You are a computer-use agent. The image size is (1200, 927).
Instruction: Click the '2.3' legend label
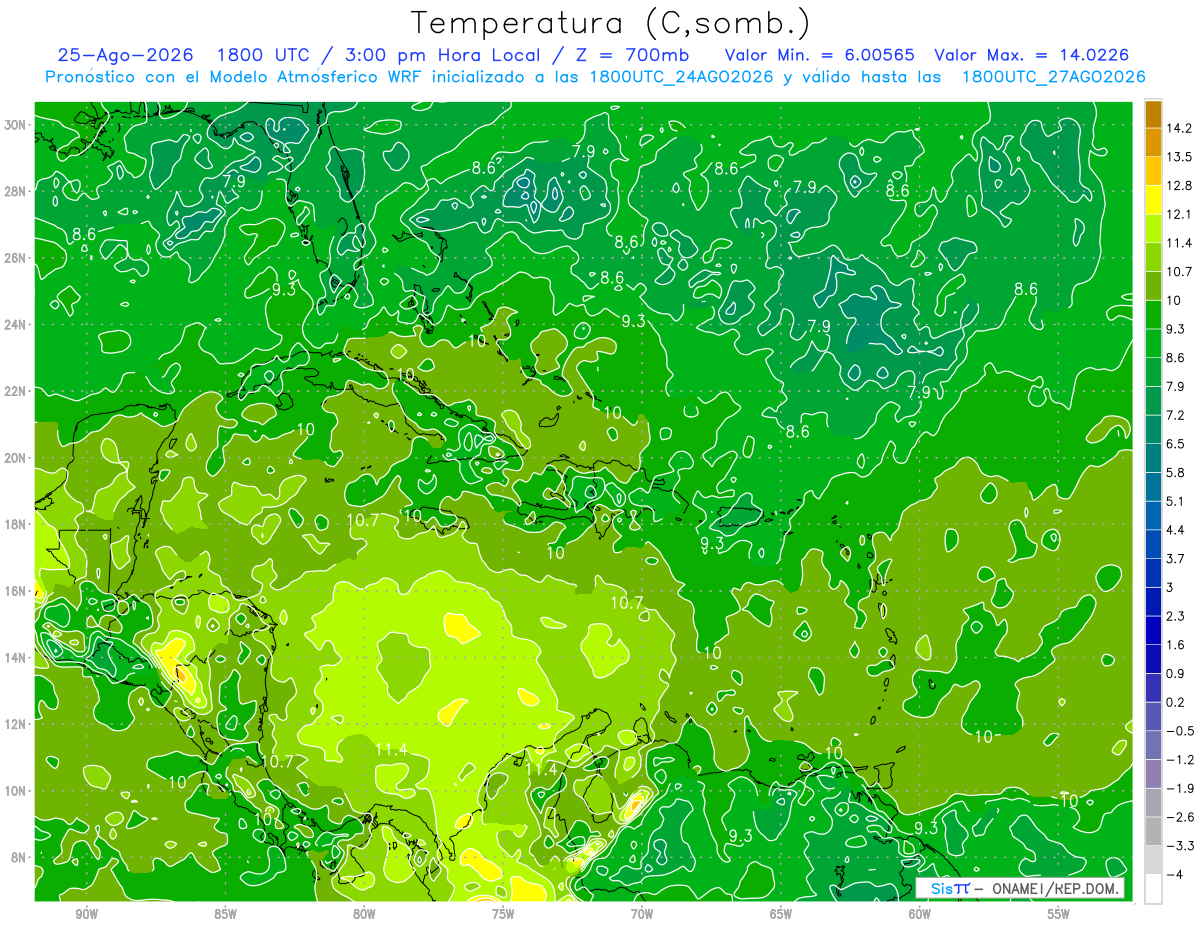1176,616
